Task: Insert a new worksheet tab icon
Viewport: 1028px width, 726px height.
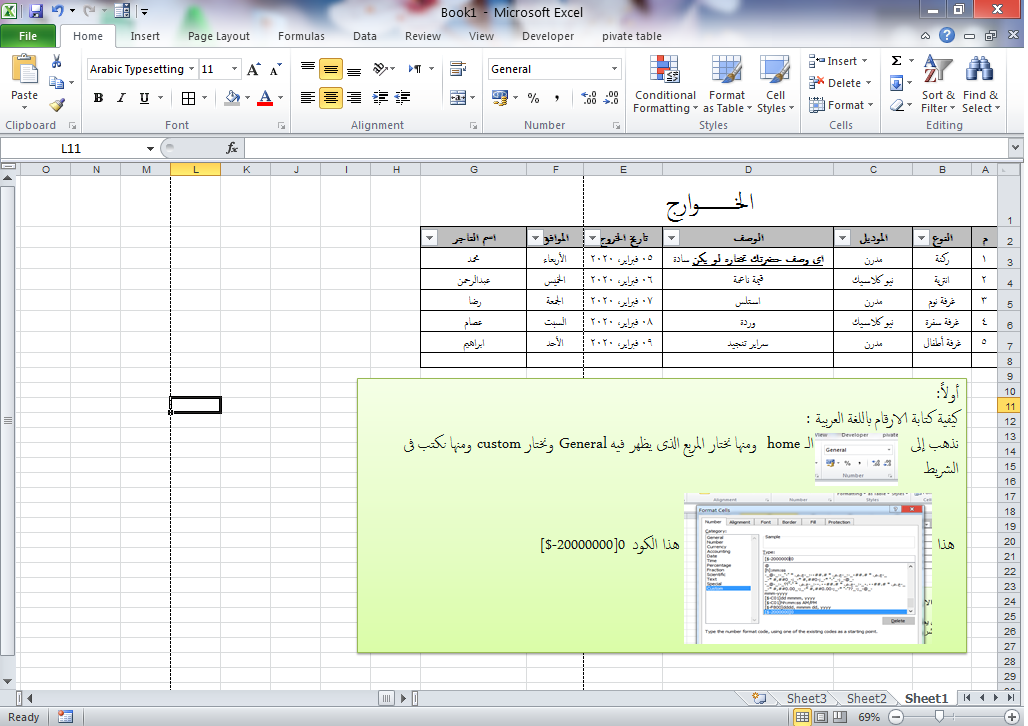Action: click(x=759, y=698)
